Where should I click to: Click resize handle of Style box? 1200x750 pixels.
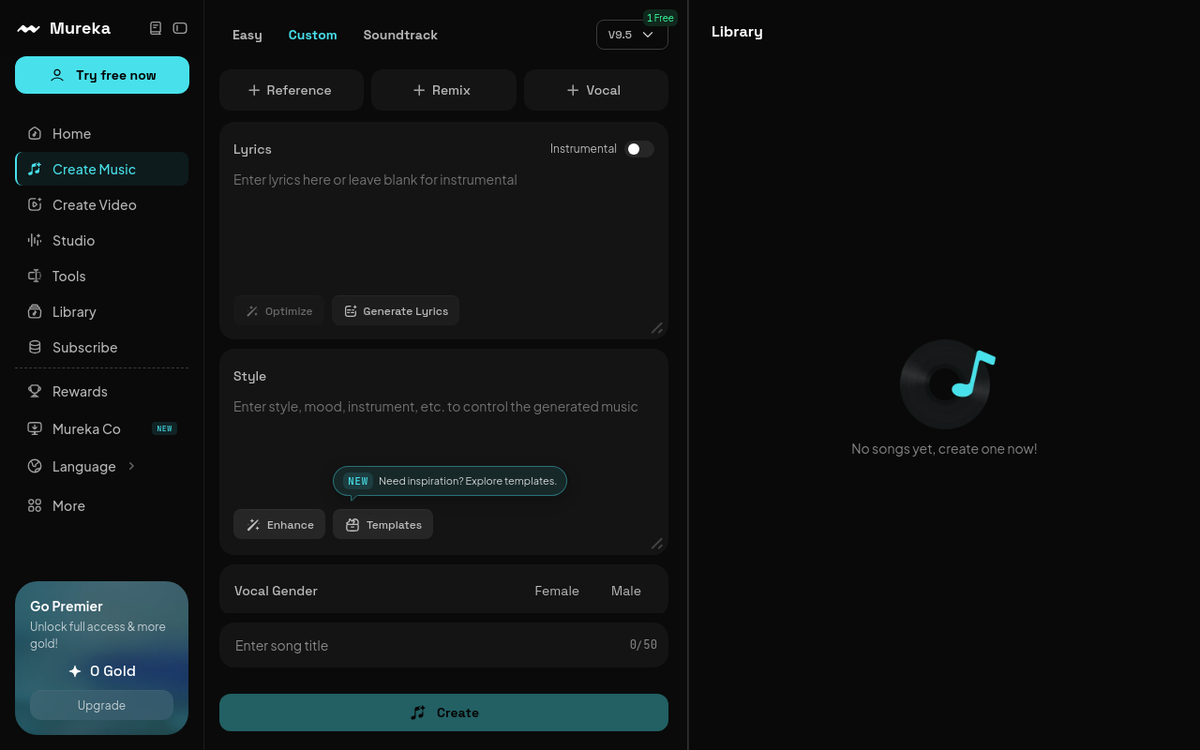tap(657, 543)
